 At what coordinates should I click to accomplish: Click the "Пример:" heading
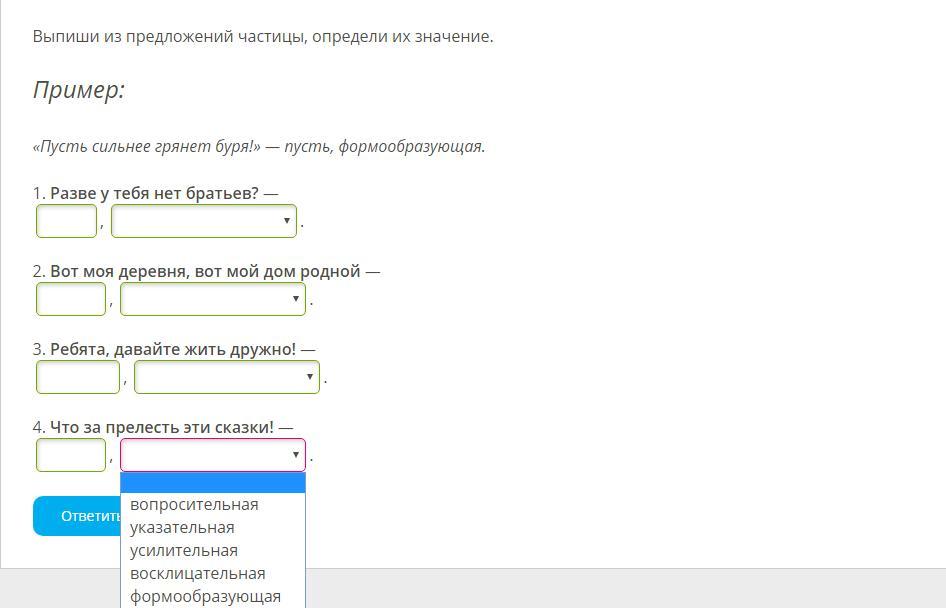point(79,90)
